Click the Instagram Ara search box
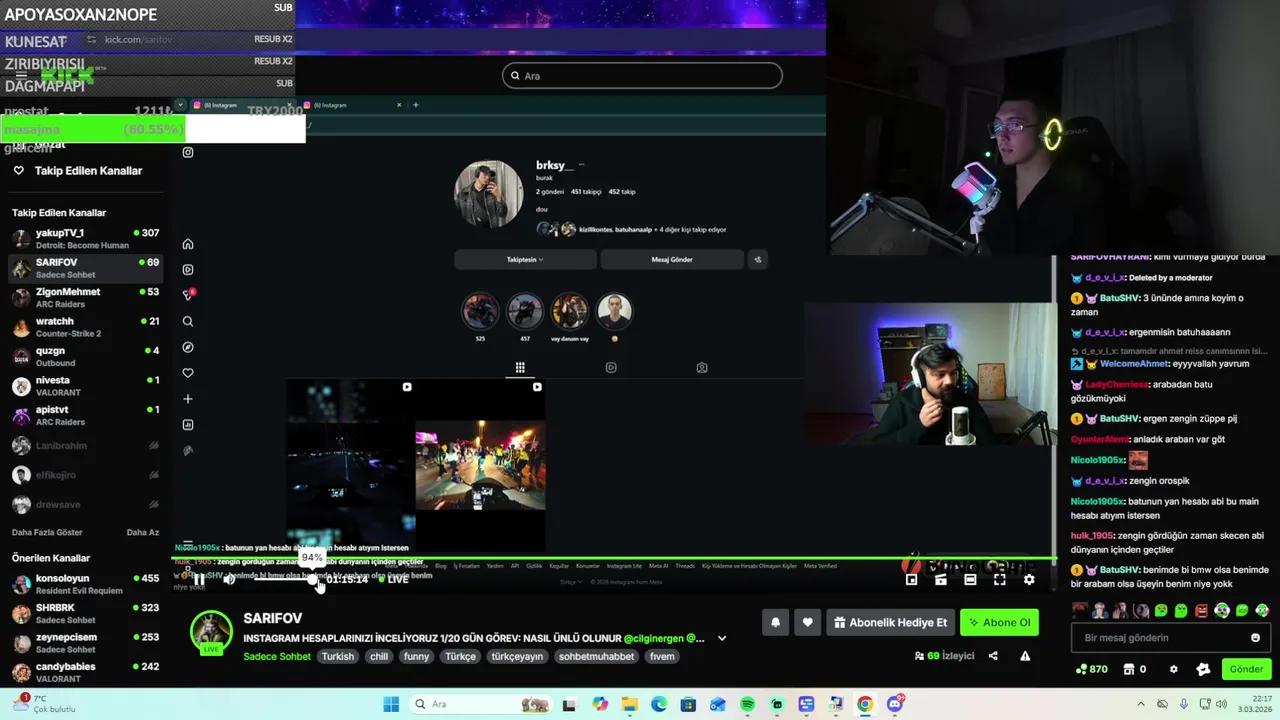The image size is (1280, 720). [x=642, y=76]
